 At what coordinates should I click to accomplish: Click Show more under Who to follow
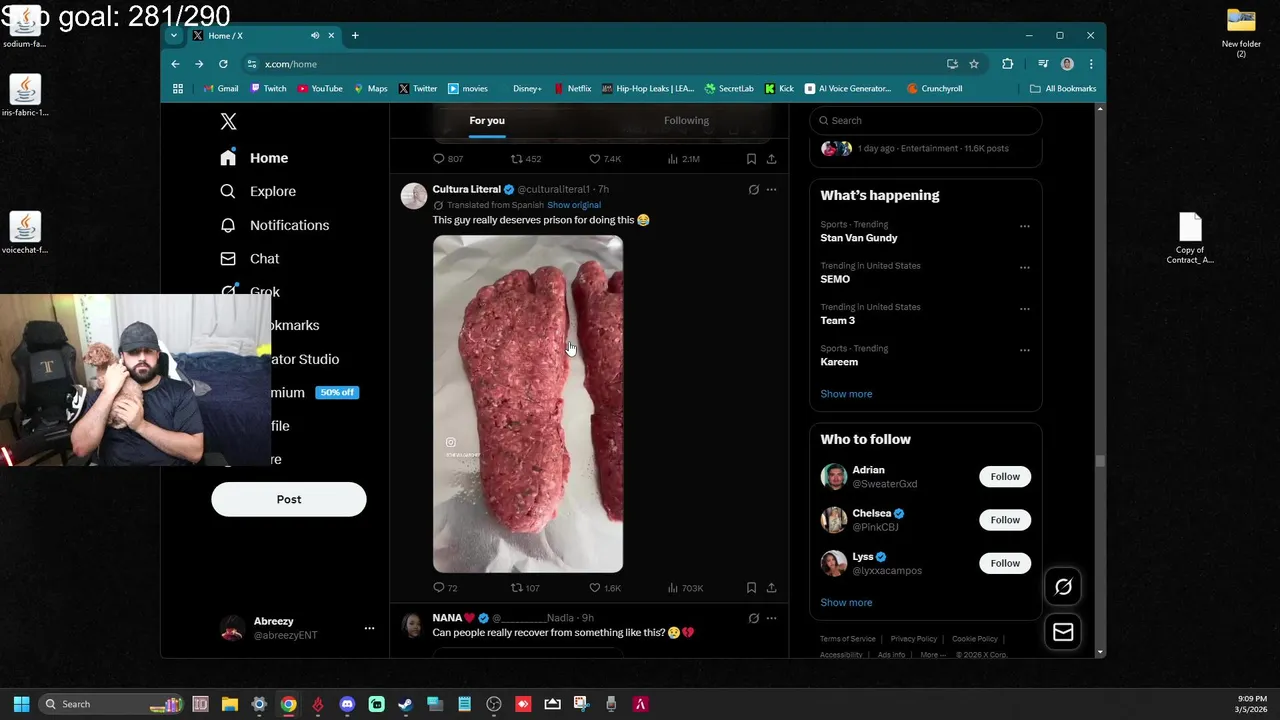pyautogui.click(x=846, y=603)
